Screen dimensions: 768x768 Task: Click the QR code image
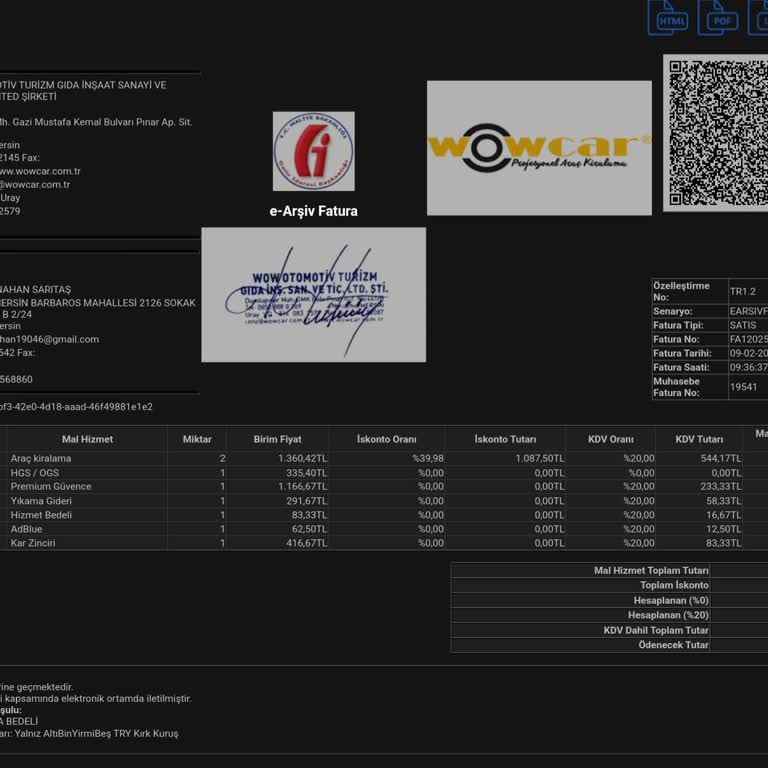[716, 132]
